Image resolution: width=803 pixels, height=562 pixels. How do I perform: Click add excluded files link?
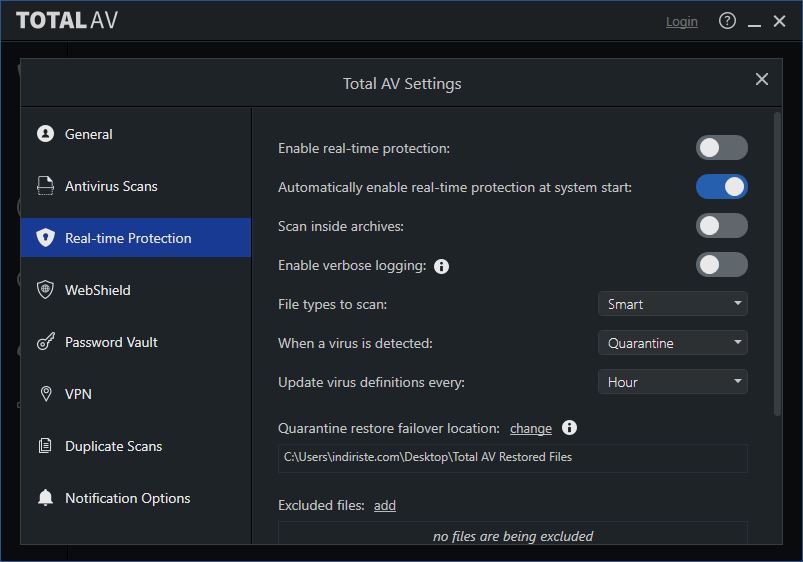point(385,505)
